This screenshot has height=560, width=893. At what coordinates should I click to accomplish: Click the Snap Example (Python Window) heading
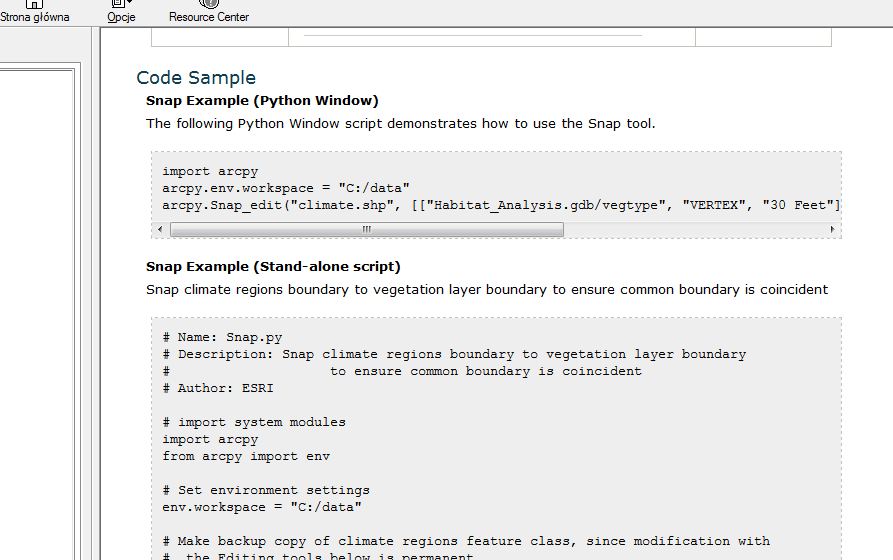[x=262, y=101]
